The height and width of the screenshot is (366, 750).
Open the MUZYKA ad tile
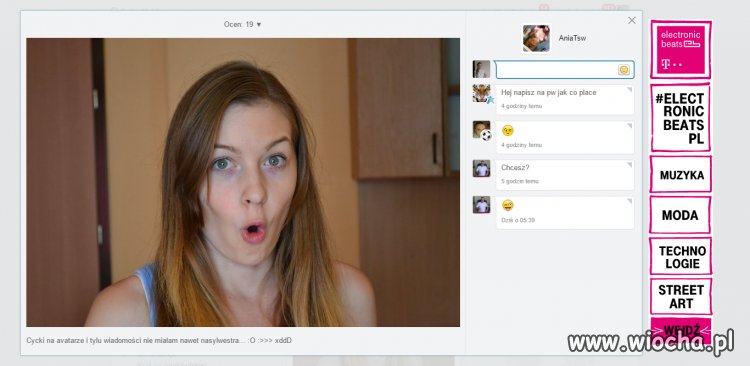(x=680, y=175)
